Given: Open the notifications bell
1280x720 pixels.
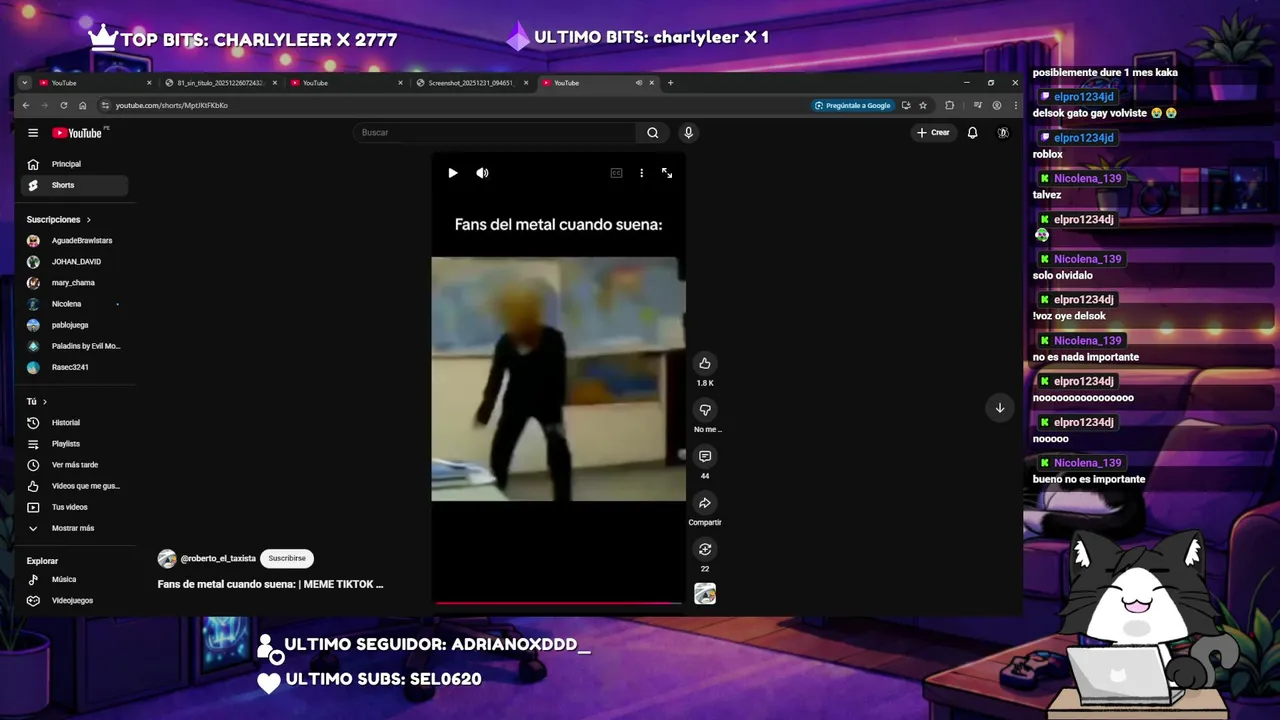Looking at the screenshot, I should tap(972, 133).
